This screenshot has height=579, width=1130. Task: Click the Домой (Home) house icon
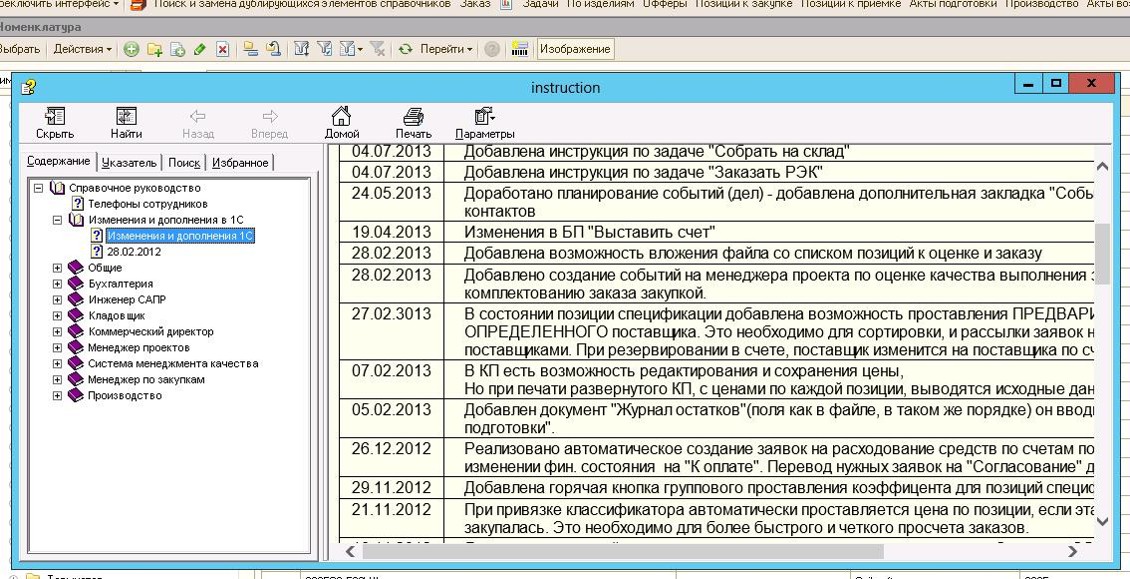pyautogui.click(x=342, y=115)
